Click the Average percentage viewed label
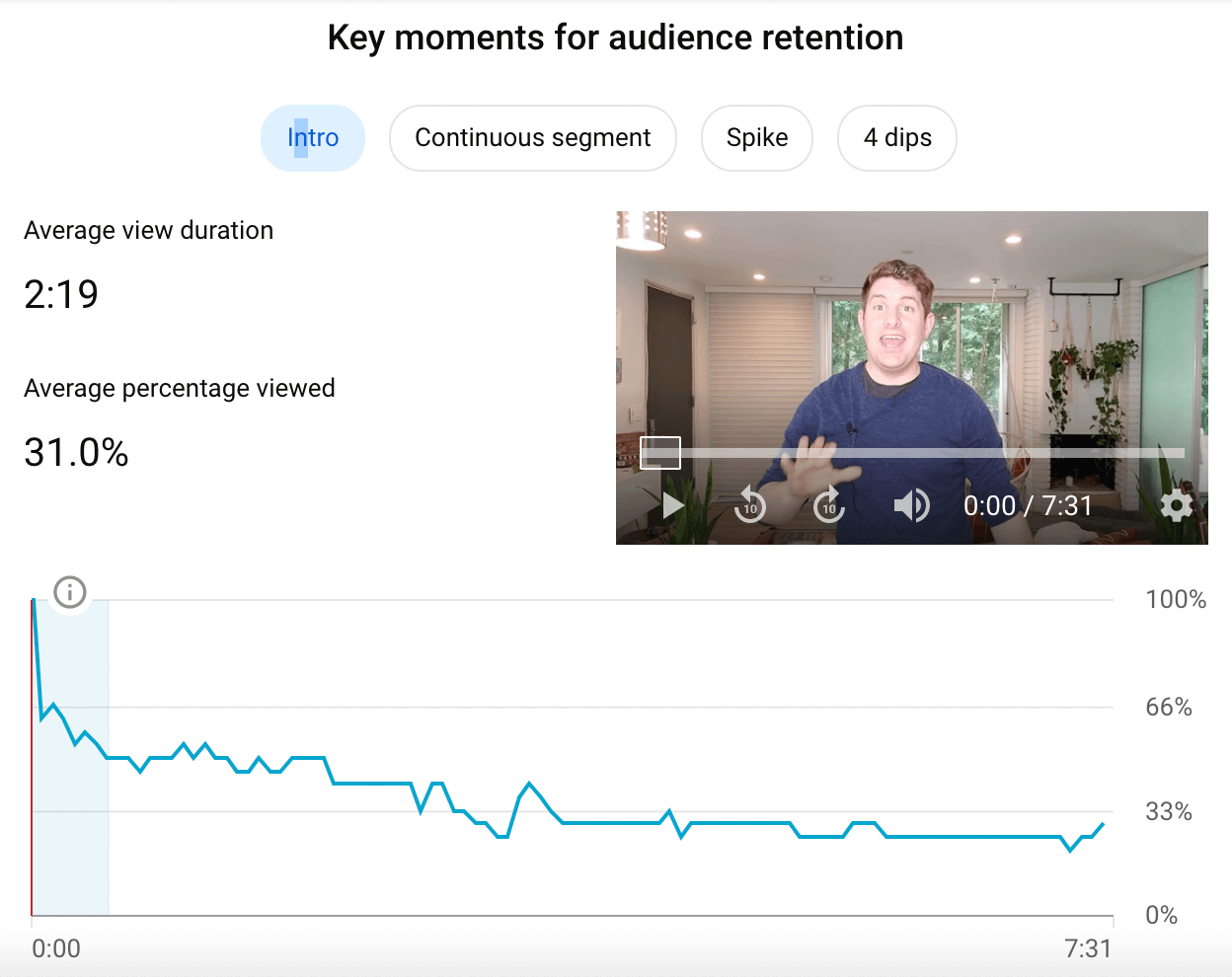 (x=180, y=389)
